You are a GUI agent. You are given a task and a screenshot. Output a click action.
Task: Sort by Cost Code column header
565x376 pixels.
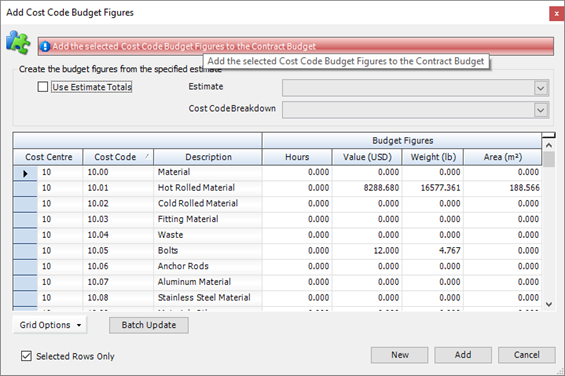point(118,157)
